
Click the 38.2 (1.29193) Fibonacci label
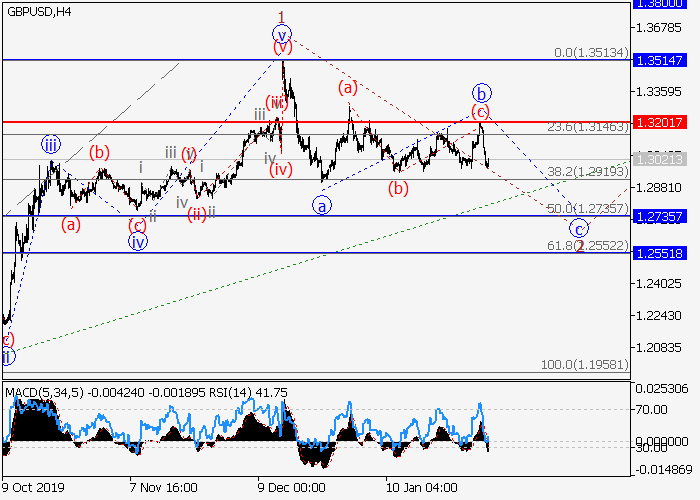587,172
